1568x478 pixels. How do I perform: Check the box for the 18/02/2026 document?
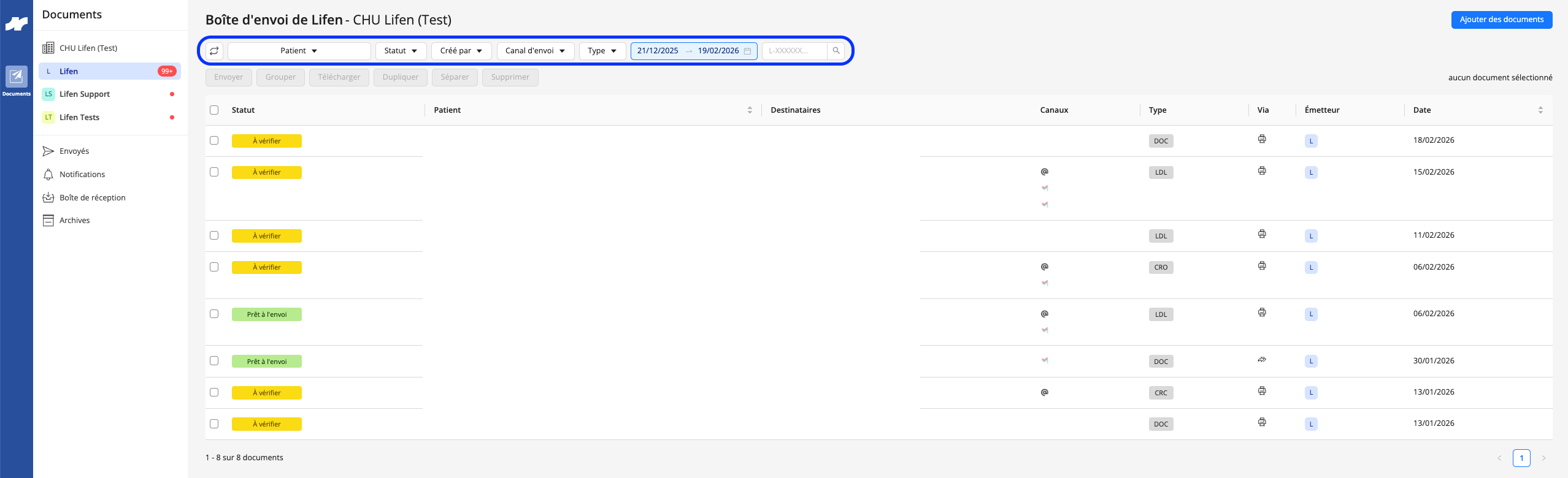pyautogui.click(x=214, y=140)
